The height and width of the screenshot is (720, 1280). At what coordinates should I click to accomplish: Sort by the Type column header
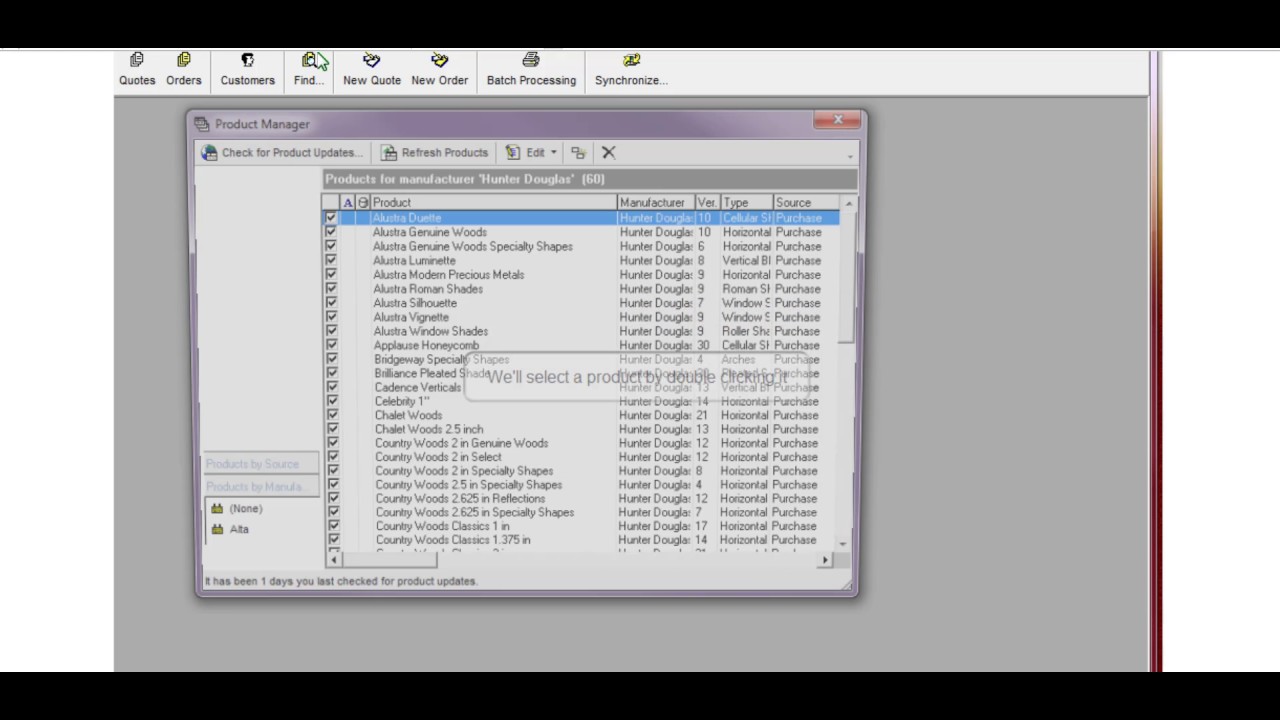(x=747, y=203)
